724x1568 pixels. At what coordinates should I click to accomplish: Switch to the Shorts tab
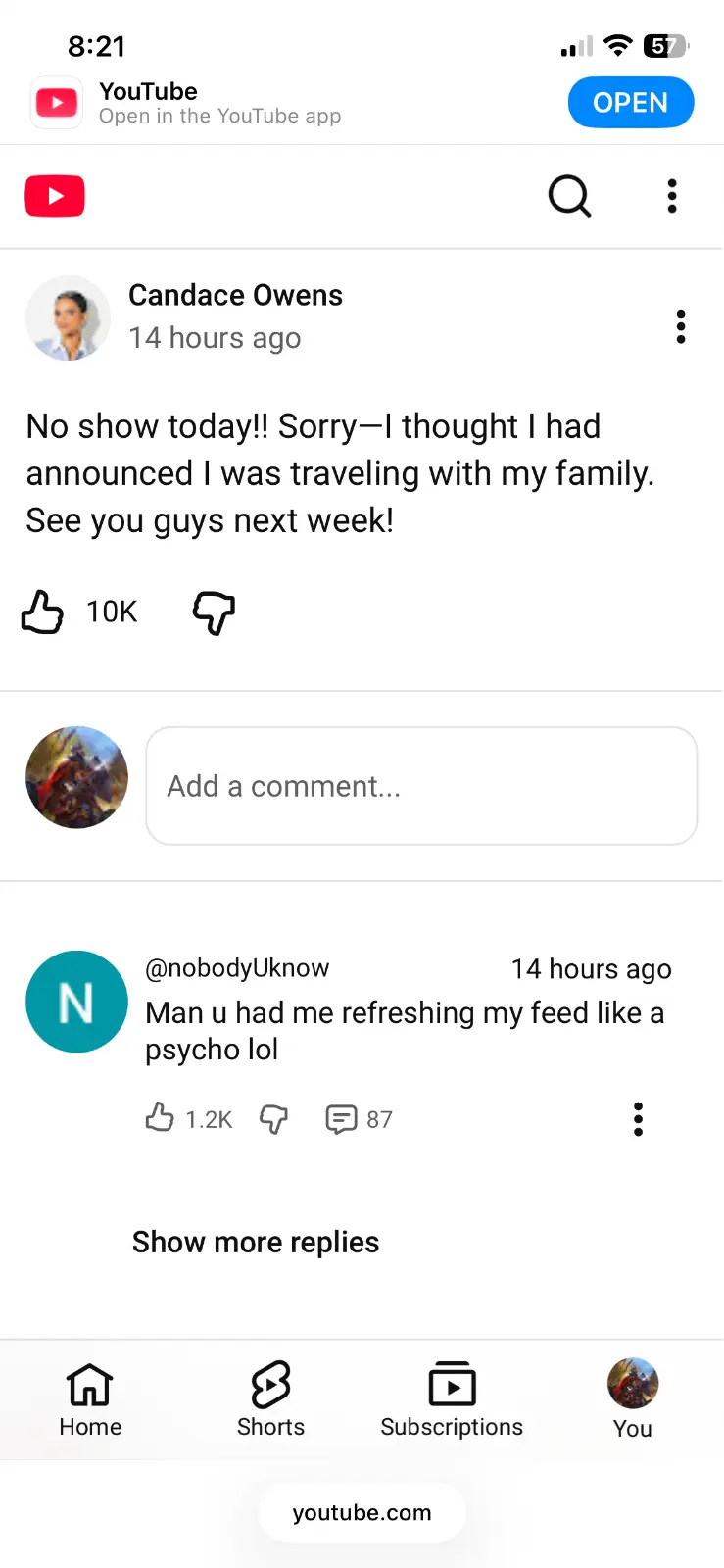pos(270,1398)
